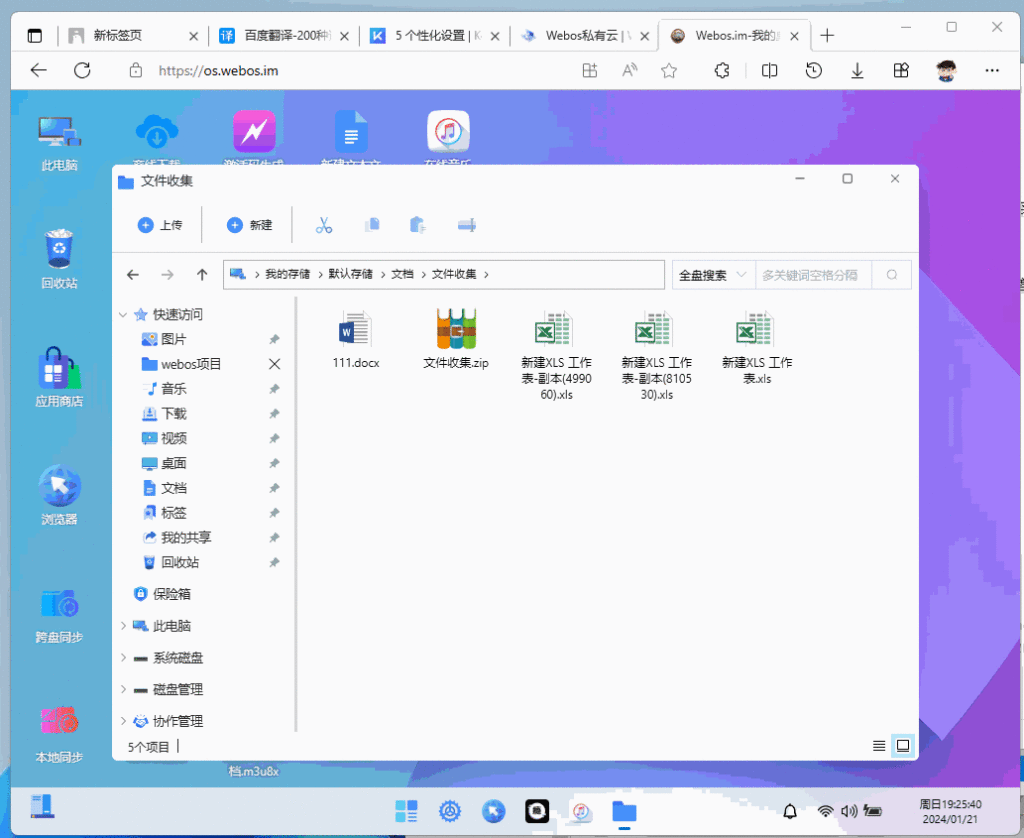Click the 上传 upload button
Image resolution: width=1024 pixels, height=838 pixels.
point(160,224)
